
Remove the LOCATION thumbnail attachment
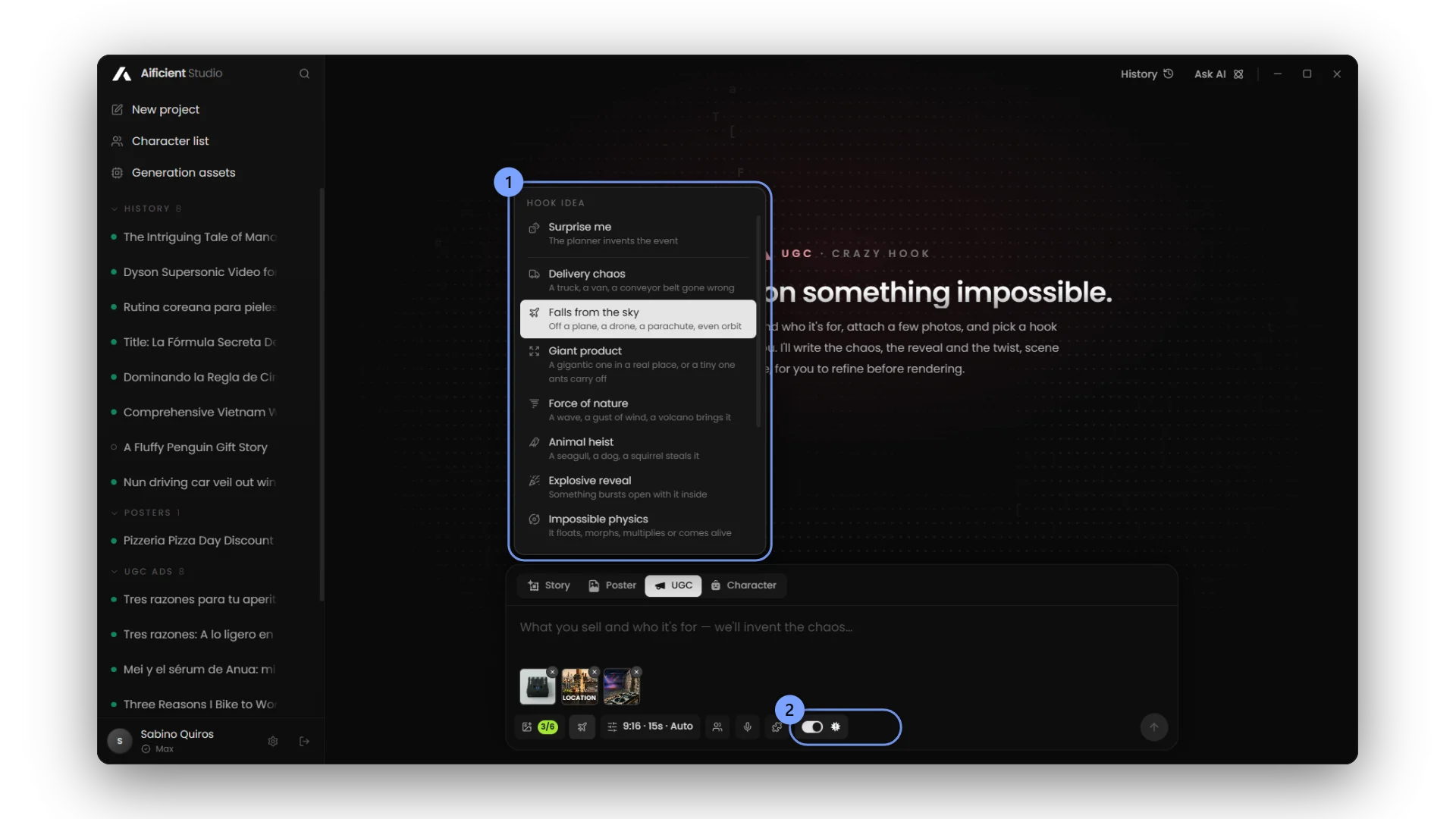595,672
